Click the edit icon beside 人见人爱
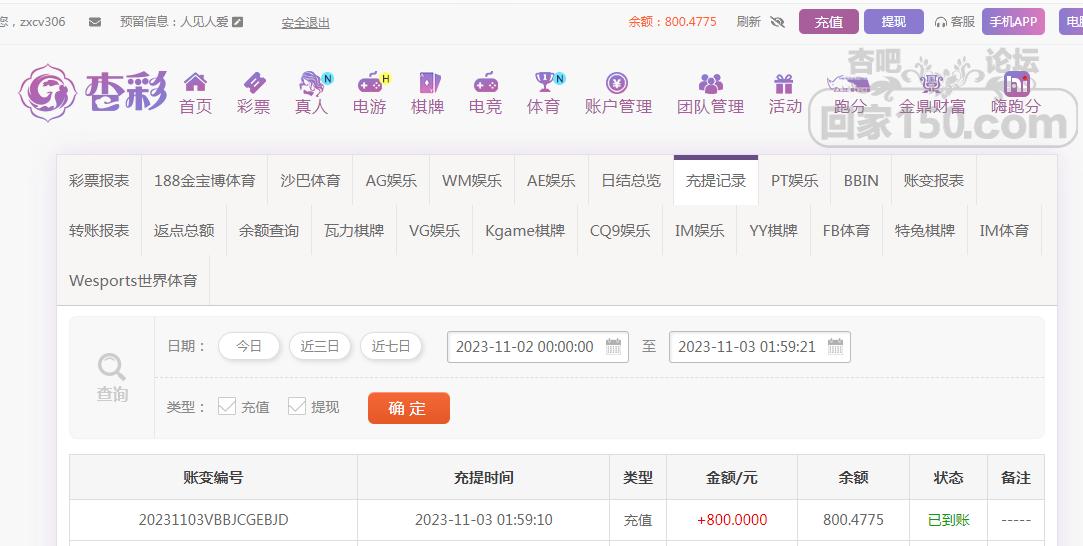The width and height of the screenshot is (1083, 546). point(238,21)
